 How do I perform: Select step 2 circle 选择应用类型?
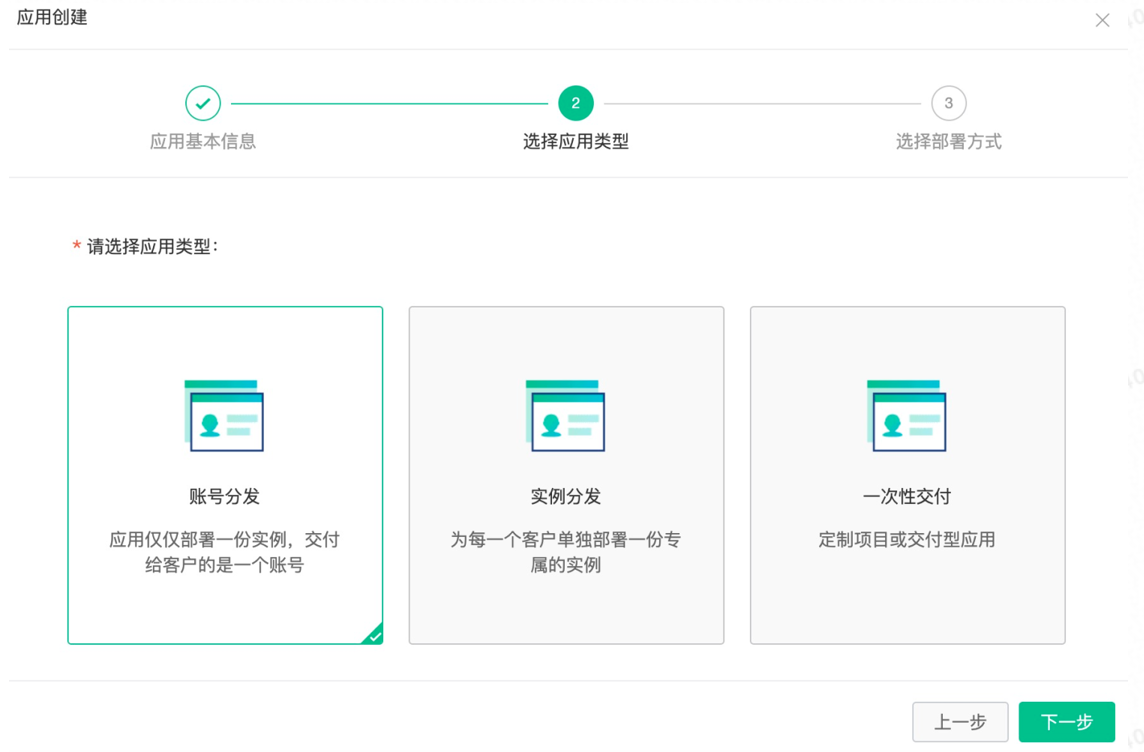point(576,104)
